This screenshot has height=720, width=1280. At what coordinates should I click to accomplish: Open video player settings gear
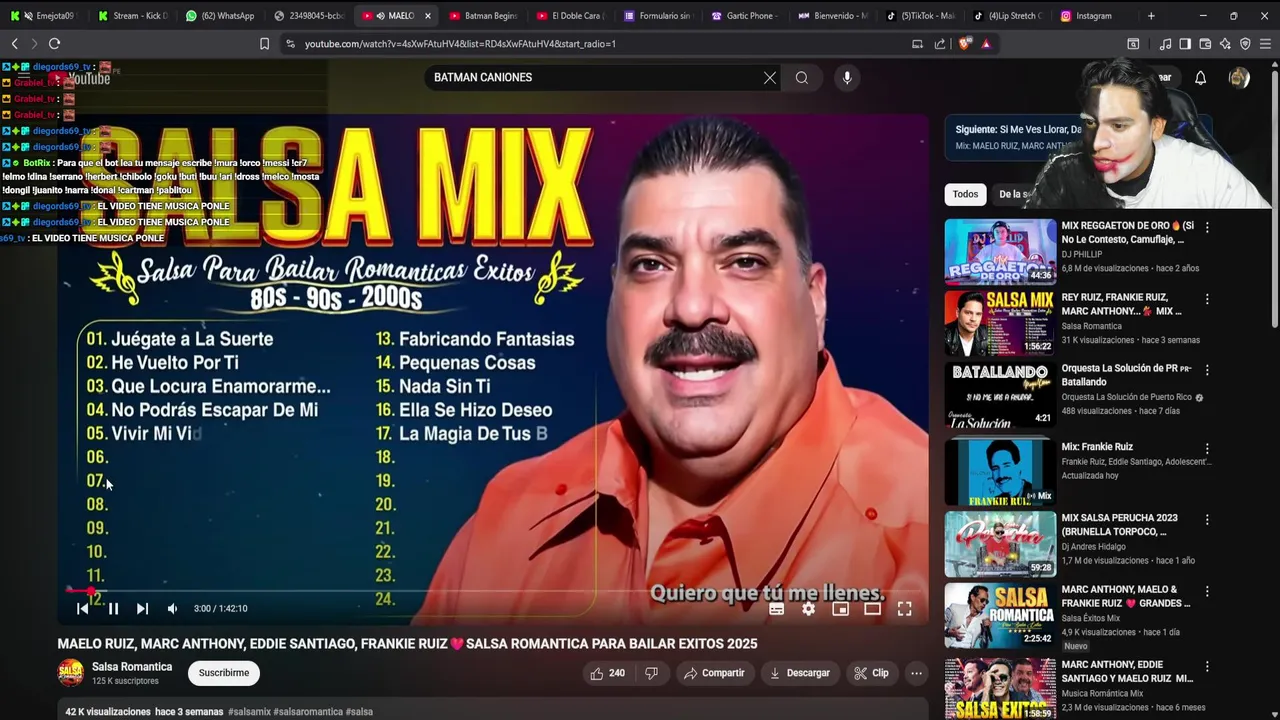(x=808, y=608)
